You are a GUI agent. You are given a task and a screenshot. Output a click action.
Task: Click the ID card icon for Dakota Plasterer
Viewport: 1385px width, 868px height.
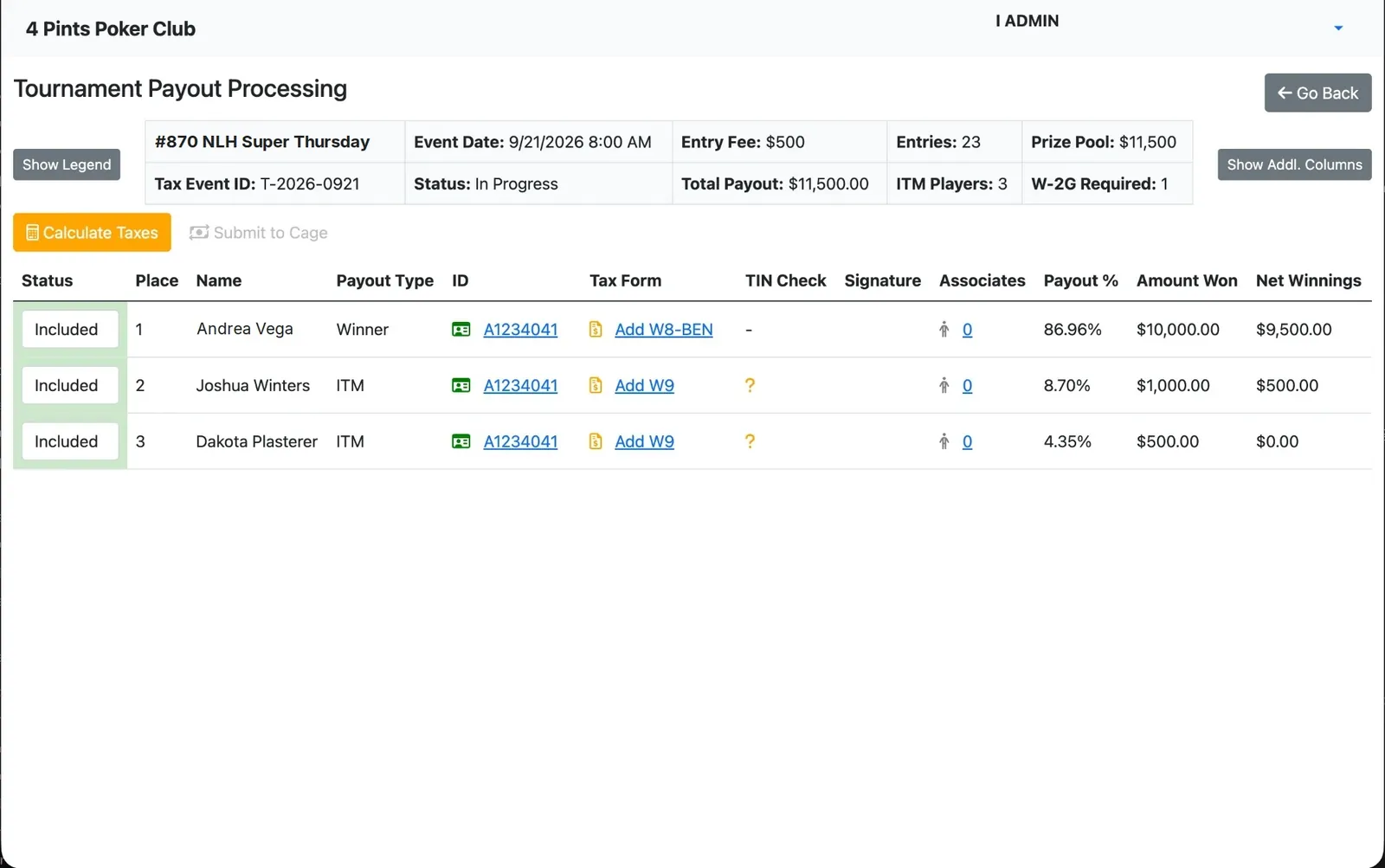[461, 442]
